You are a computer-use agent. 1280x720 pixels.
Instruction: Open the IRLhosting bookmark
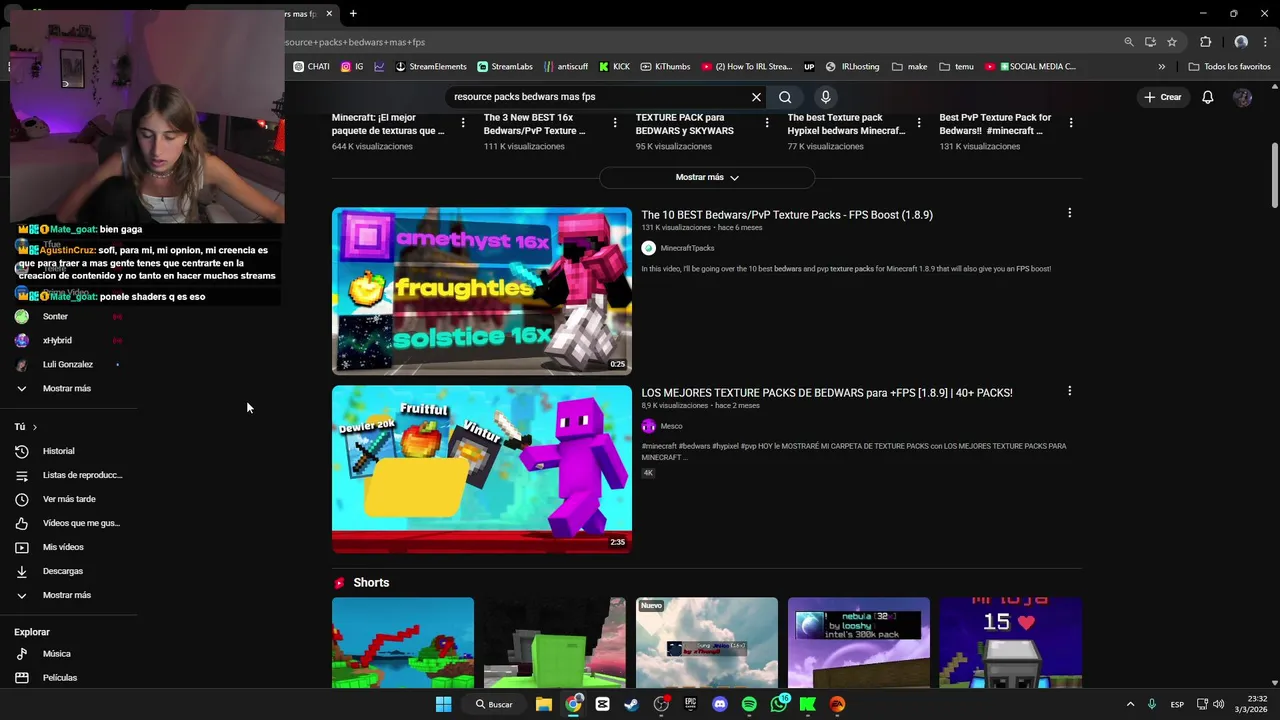[x=852, y=67]
